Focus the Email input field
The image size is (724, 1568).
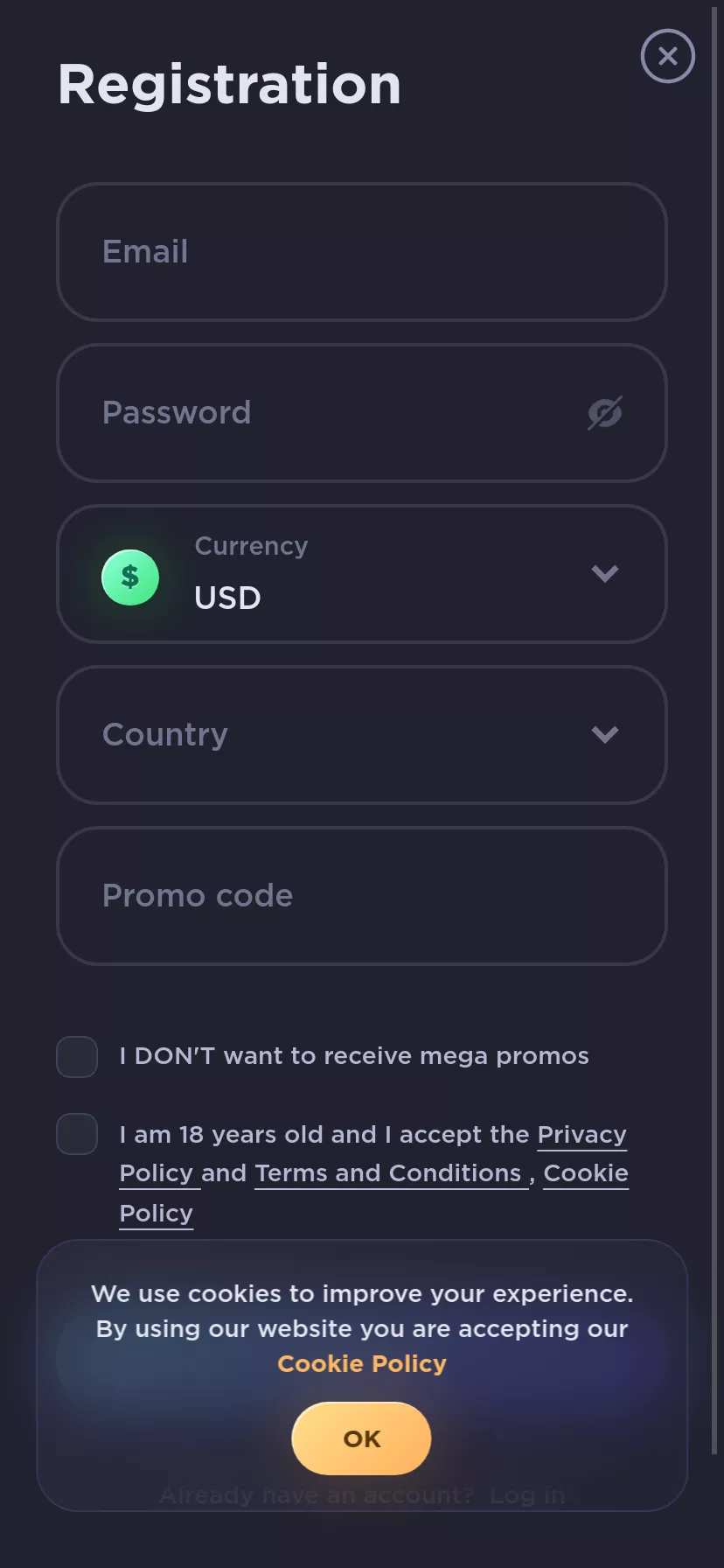tap(362, 252)
